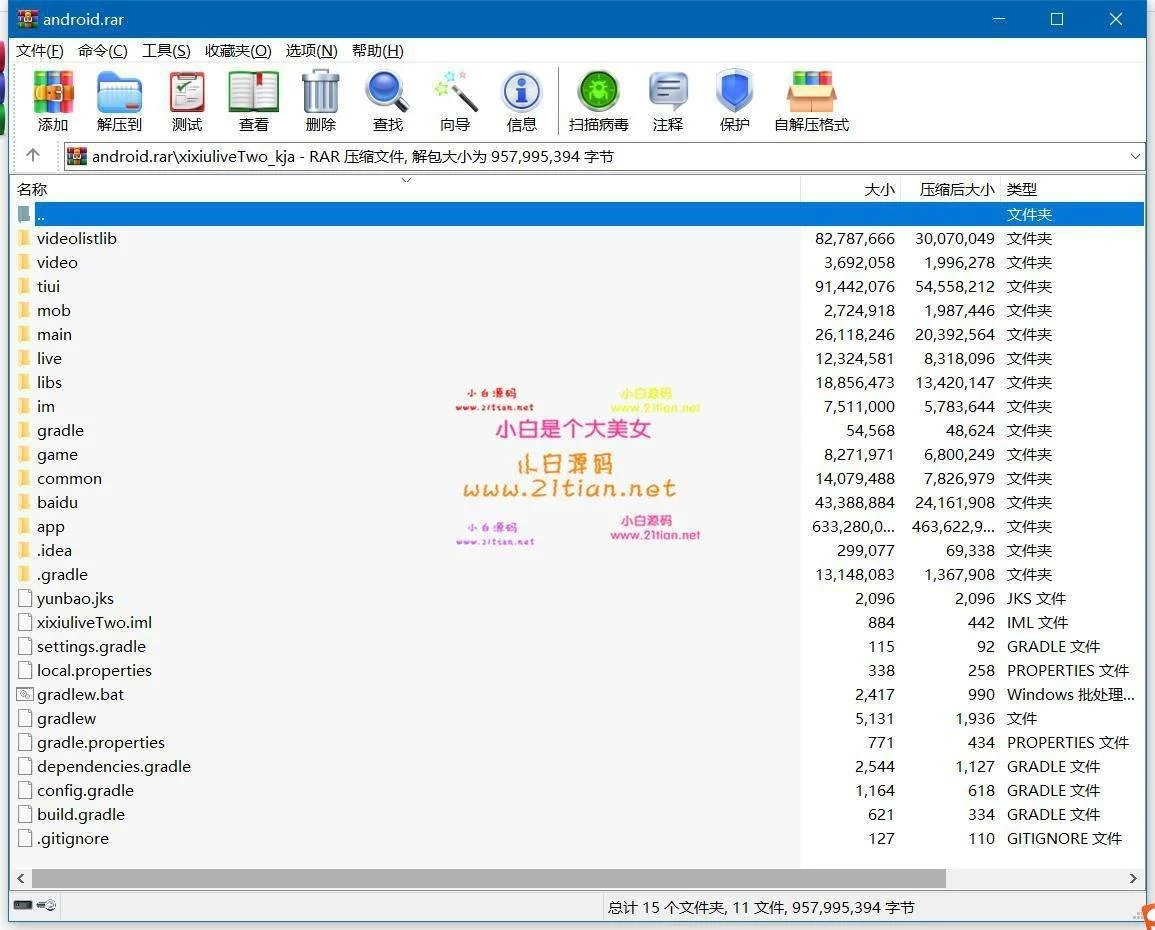Click the 添加 (Add) toolbar icon
This screenshot has height=930, width=1155.
pyautogui.click(x=53, y=93)
